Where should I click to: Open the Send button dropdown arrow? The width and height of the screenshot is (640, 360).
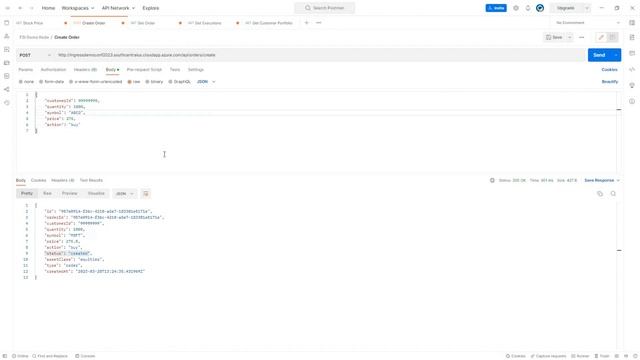tap(616, 55)
